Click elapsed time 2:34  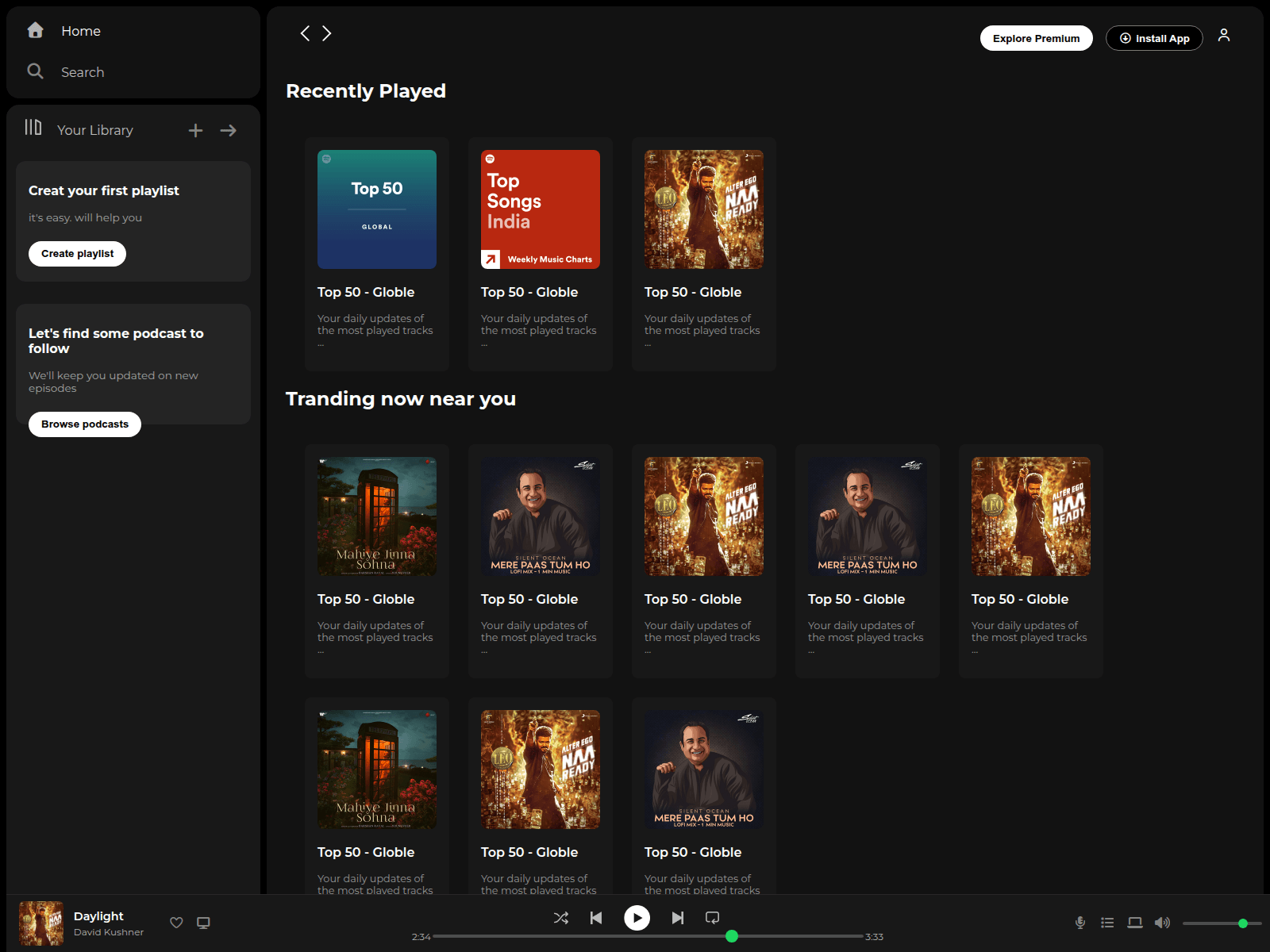coord(421,937)
